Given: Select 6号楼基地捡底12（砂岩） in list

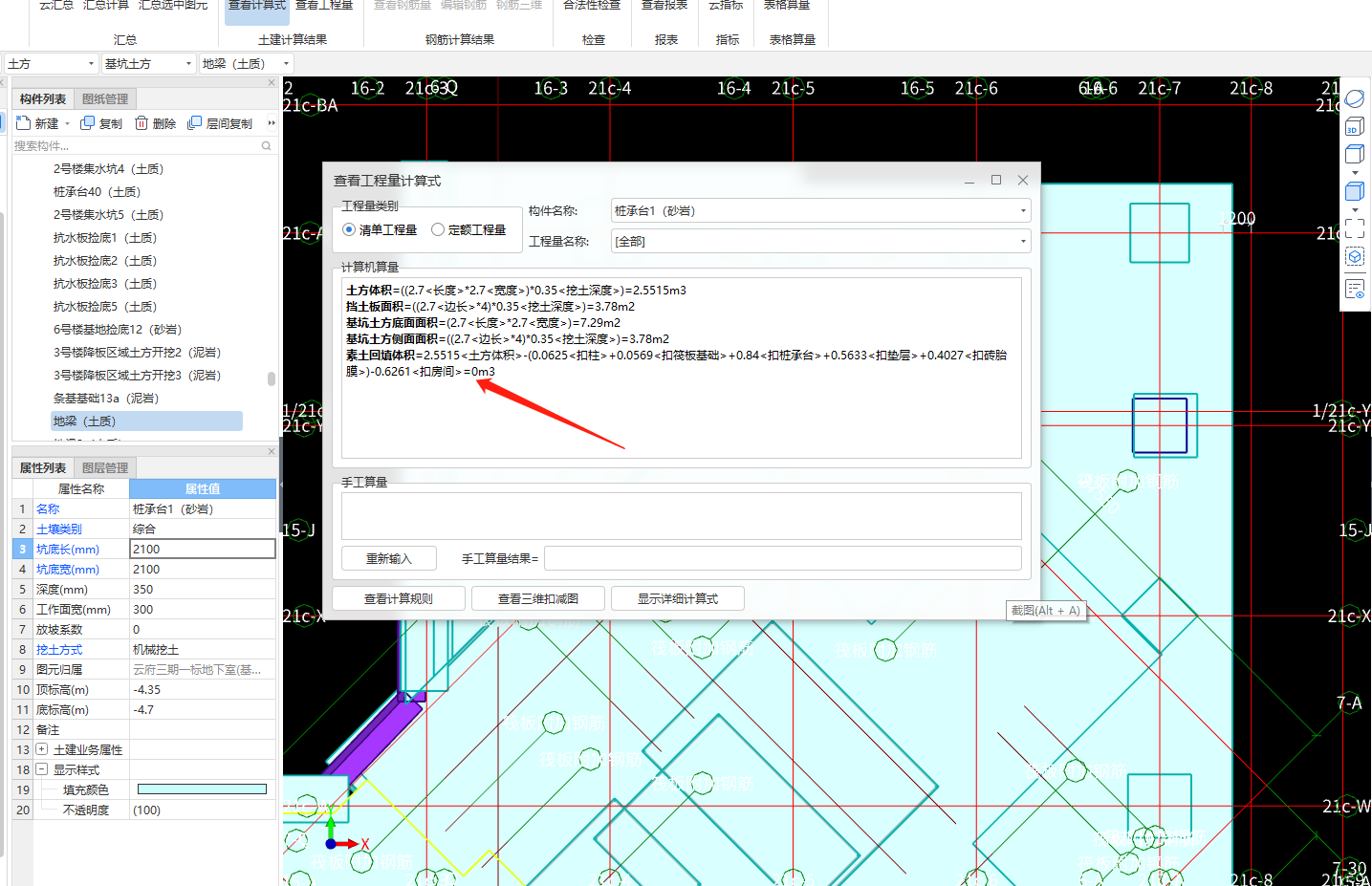Looking at the screenshot, I should [x=118, y=330].
